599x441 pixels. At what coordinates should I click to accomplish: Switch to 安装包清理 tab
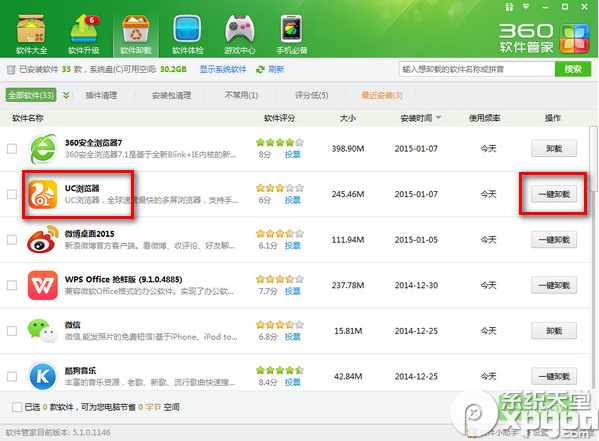click(171, 95)
